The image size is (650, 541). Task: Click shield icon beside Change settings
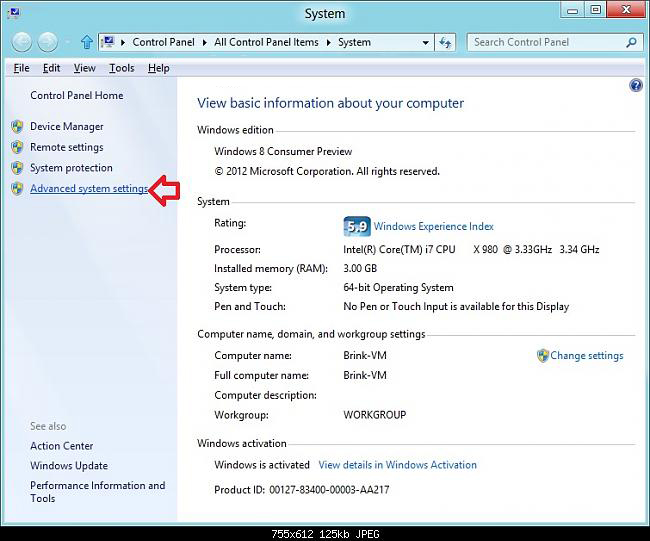(543, 356)
